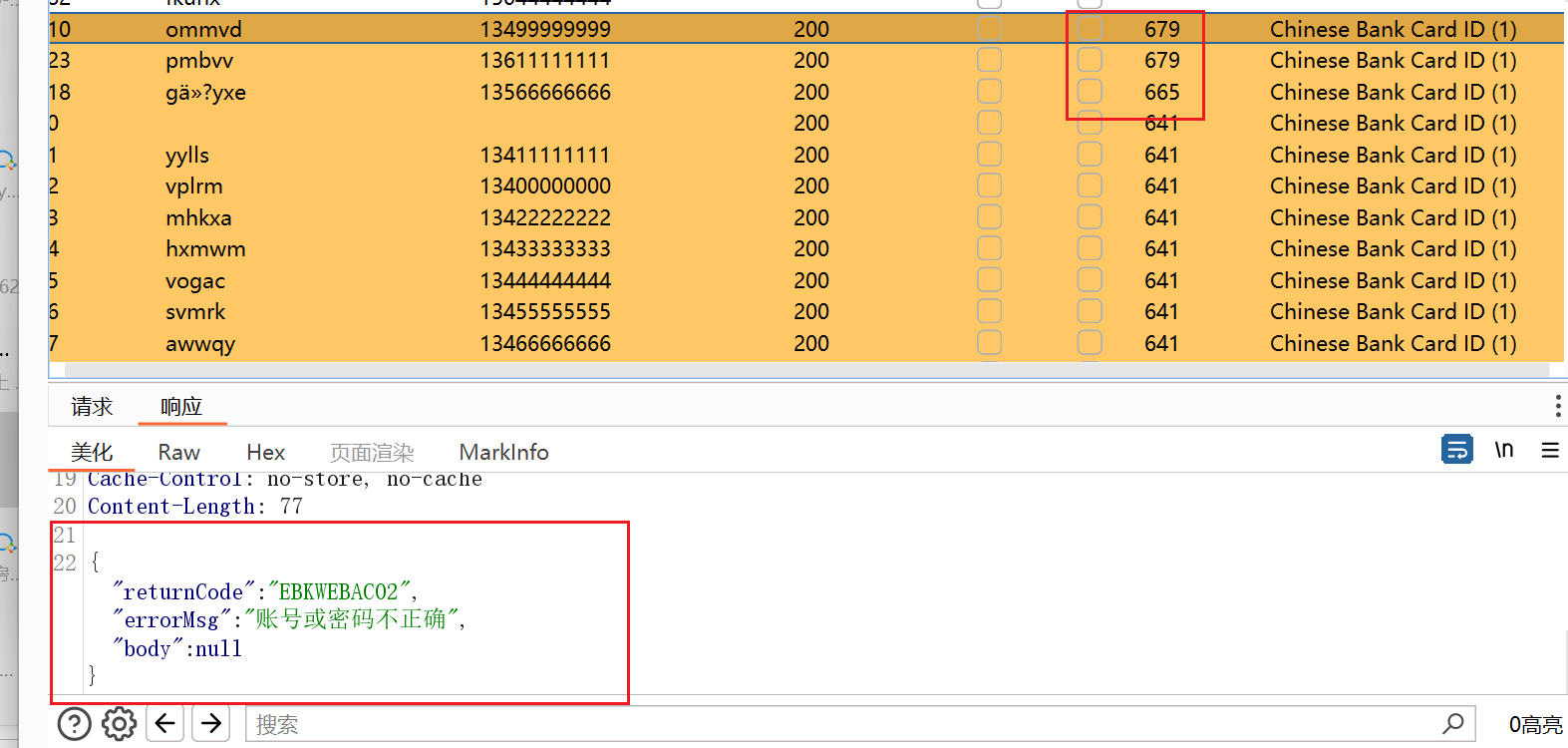Tick checkbox next to length 641 in awwqy row

tap(1090, 343)
